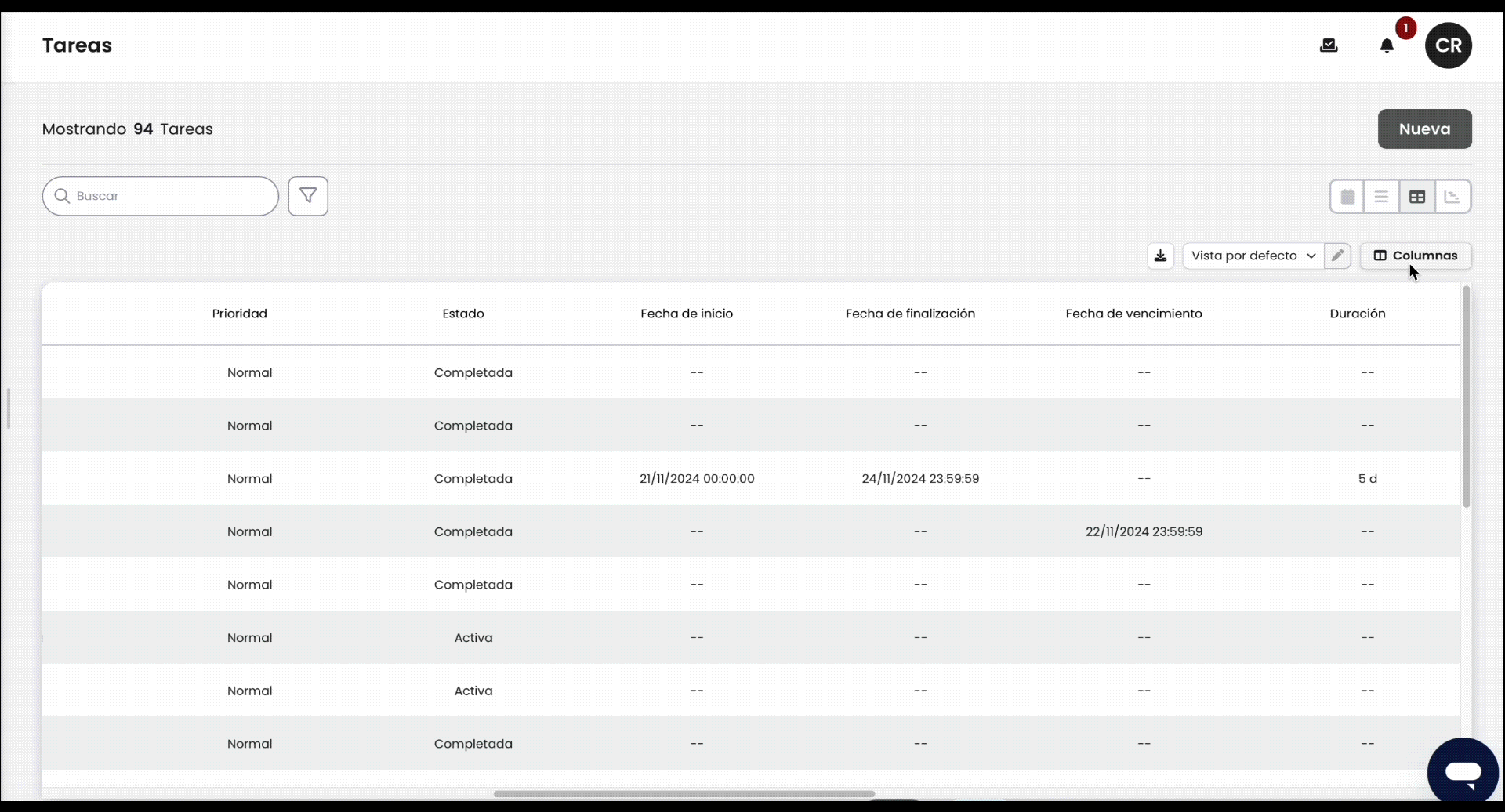Screen dimensions: 1505x812
Task: Sort by Fecha de vencimiento header
Action: click(1133, 314)
